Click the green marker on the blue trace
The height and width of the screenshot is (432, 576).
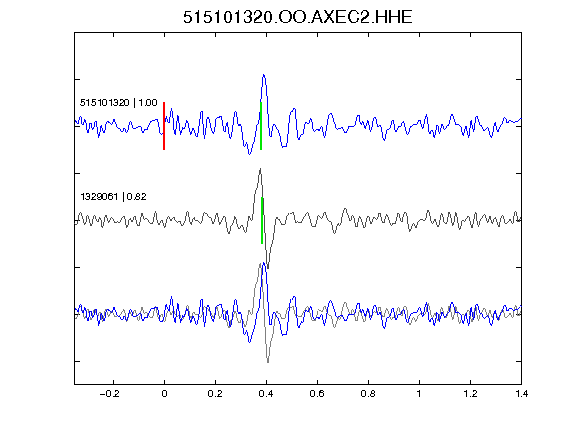point(261,126)
